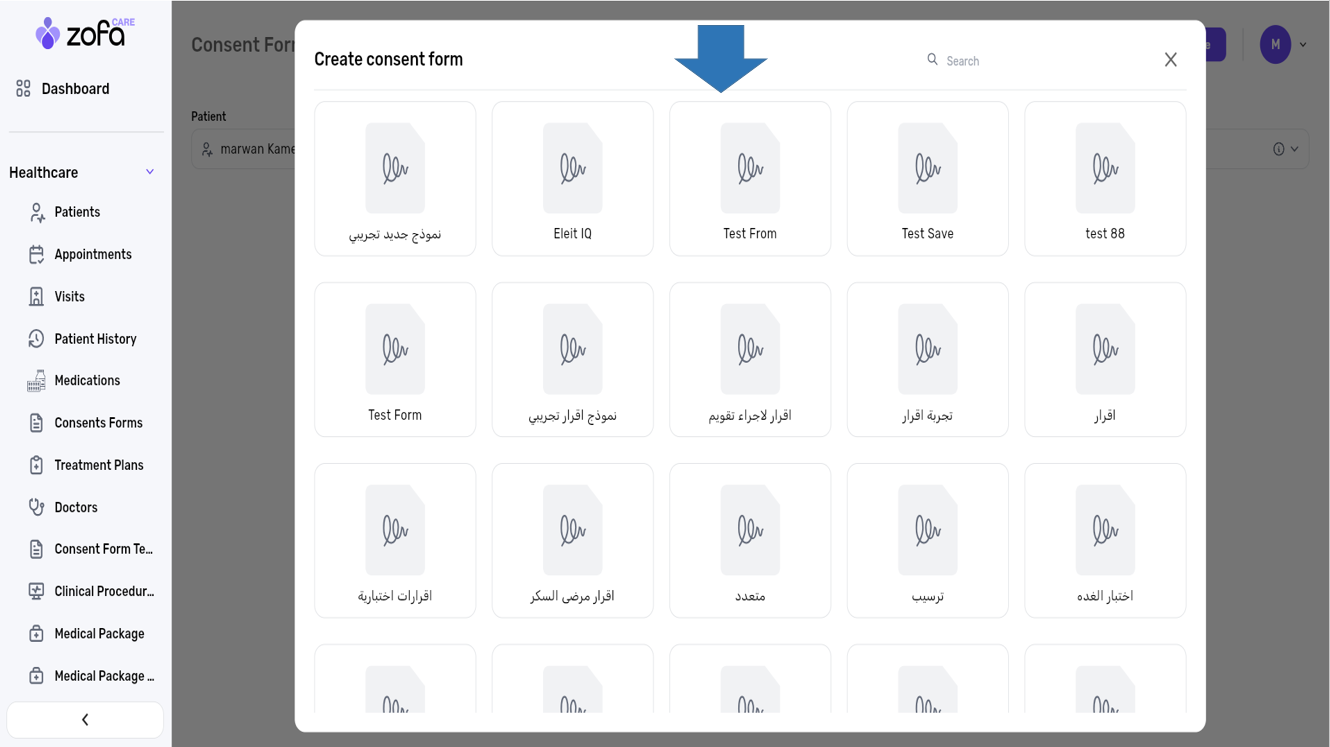This screenshot has height=747, width=1330.
Task: Click the Medical Package bag icon
Action: coord(37,634)
